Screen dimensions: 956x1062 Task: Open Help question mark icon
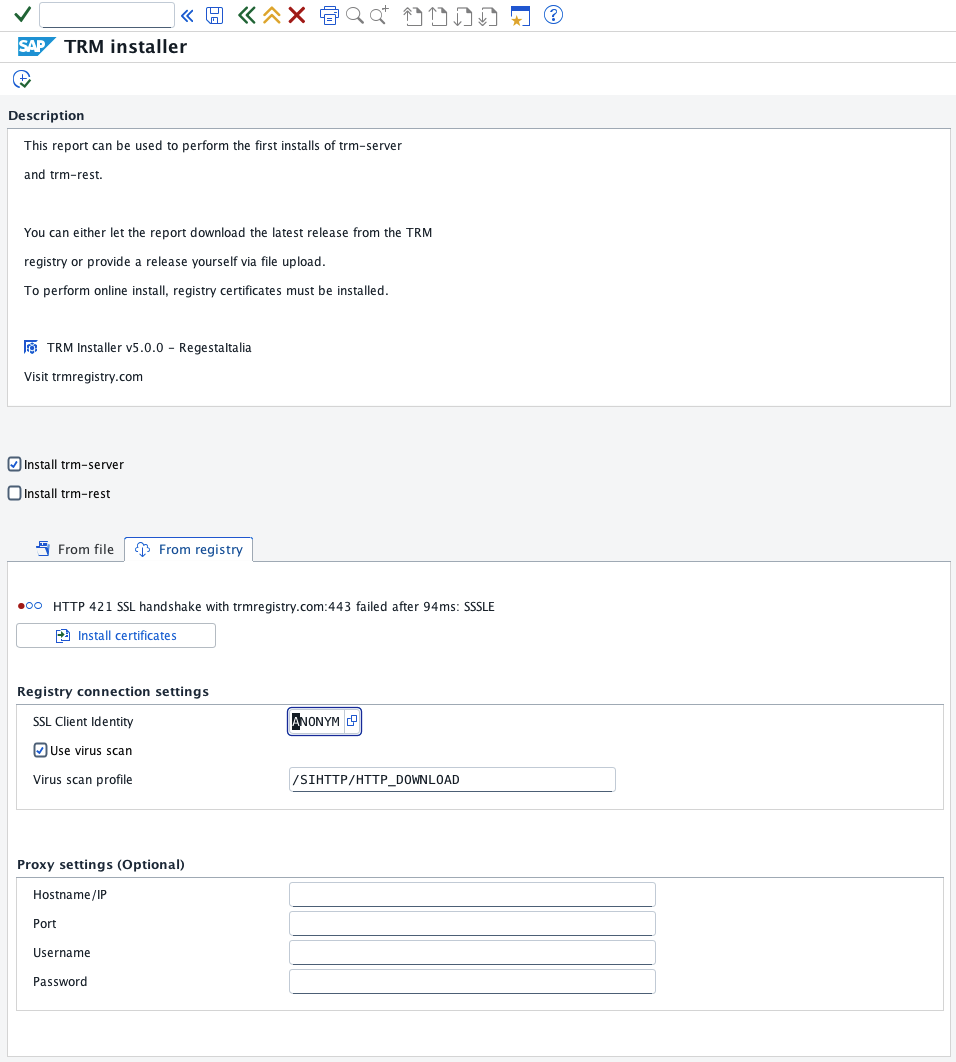(554, 14)
